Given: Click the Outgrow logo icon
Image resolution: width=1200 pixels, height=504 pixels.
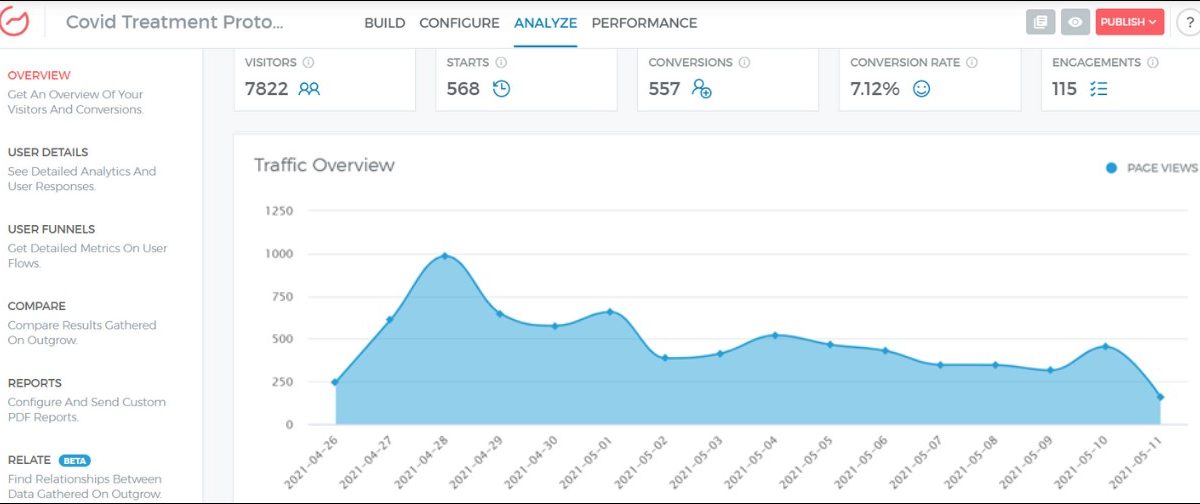Looking at the screenshot, I should [x=17, y=22].
